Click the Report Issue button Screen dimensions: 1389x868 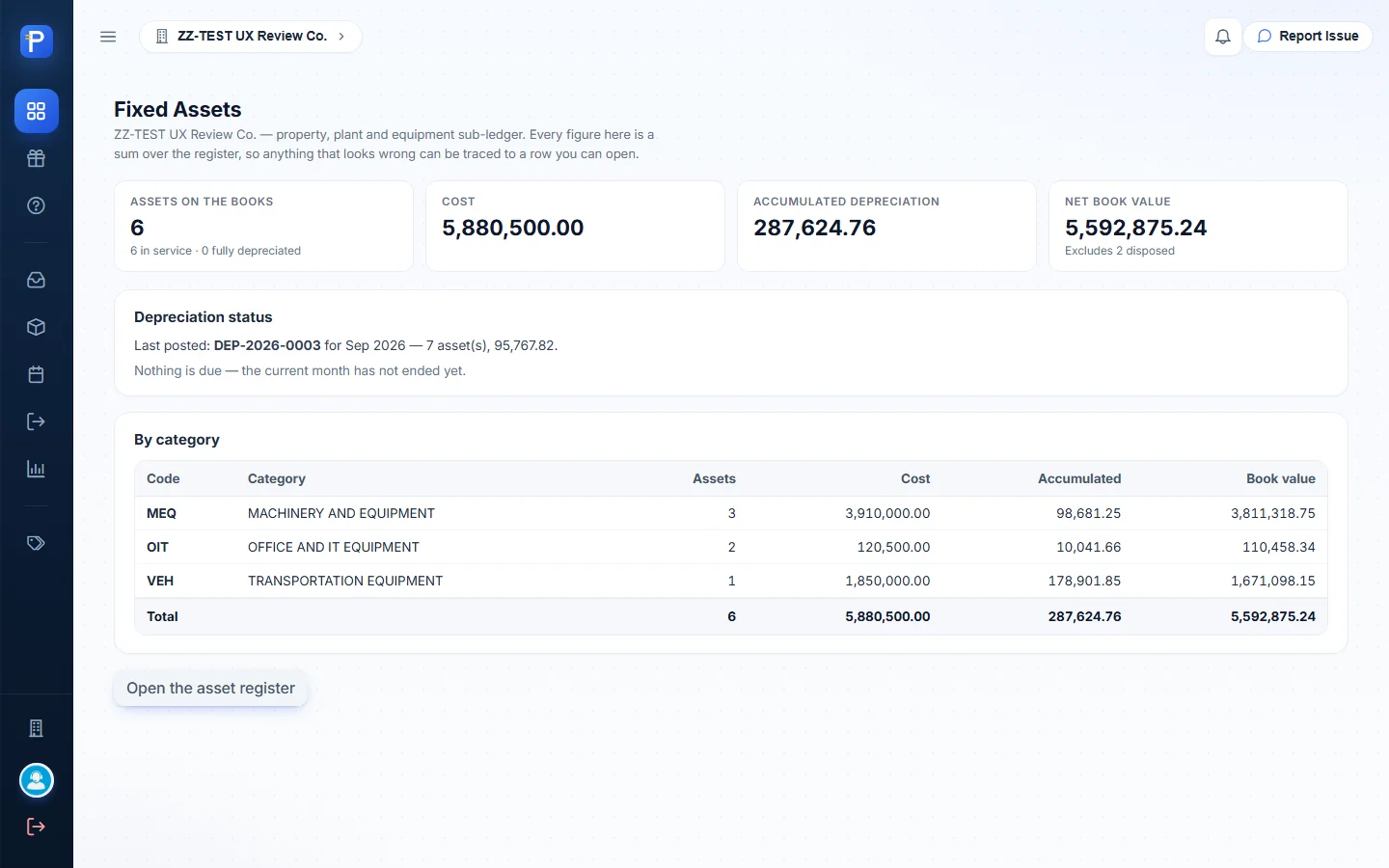pyautogui.click(x=1308, y=37)
